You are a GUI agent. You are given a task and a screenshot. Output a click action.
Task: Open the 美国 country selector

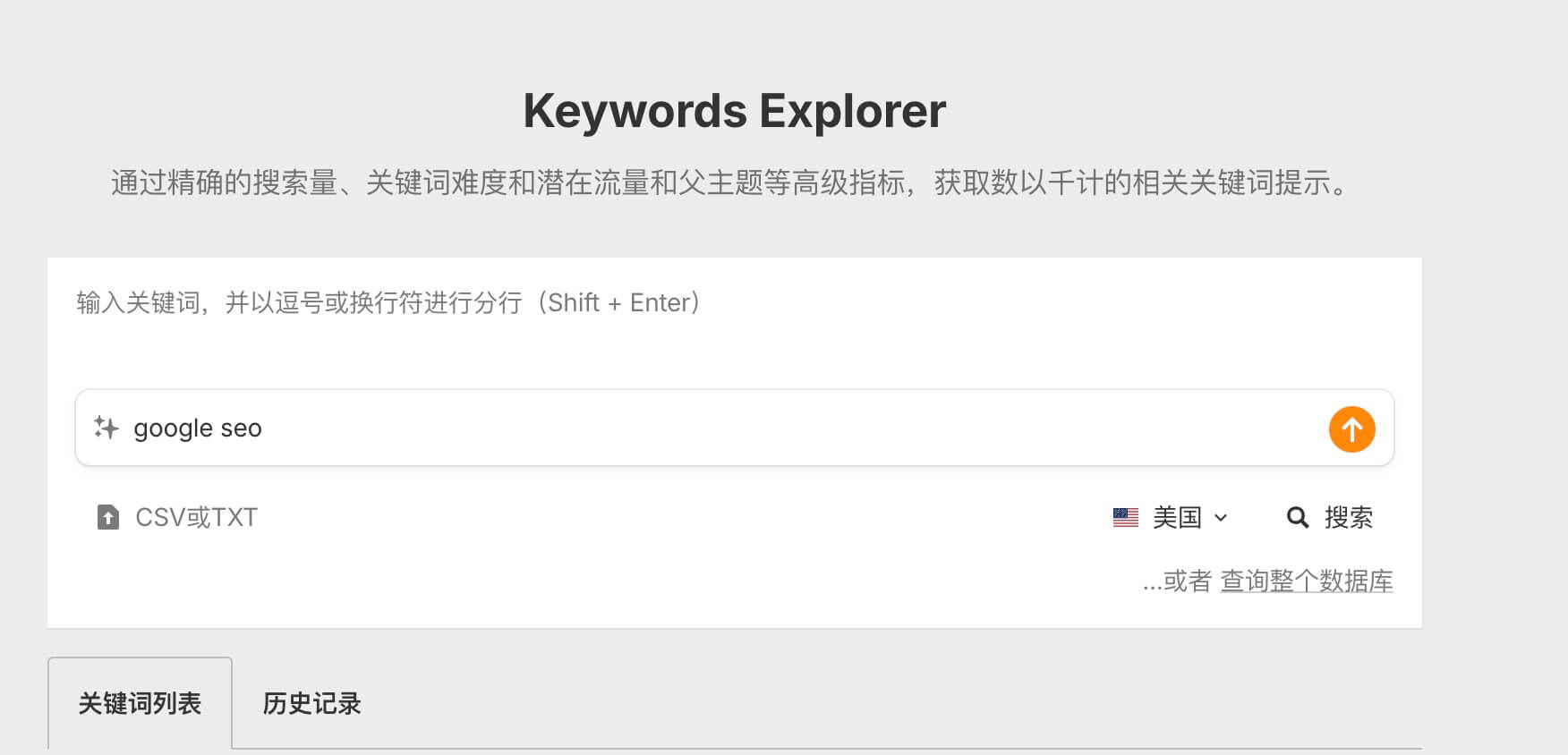coord(1176,517)
